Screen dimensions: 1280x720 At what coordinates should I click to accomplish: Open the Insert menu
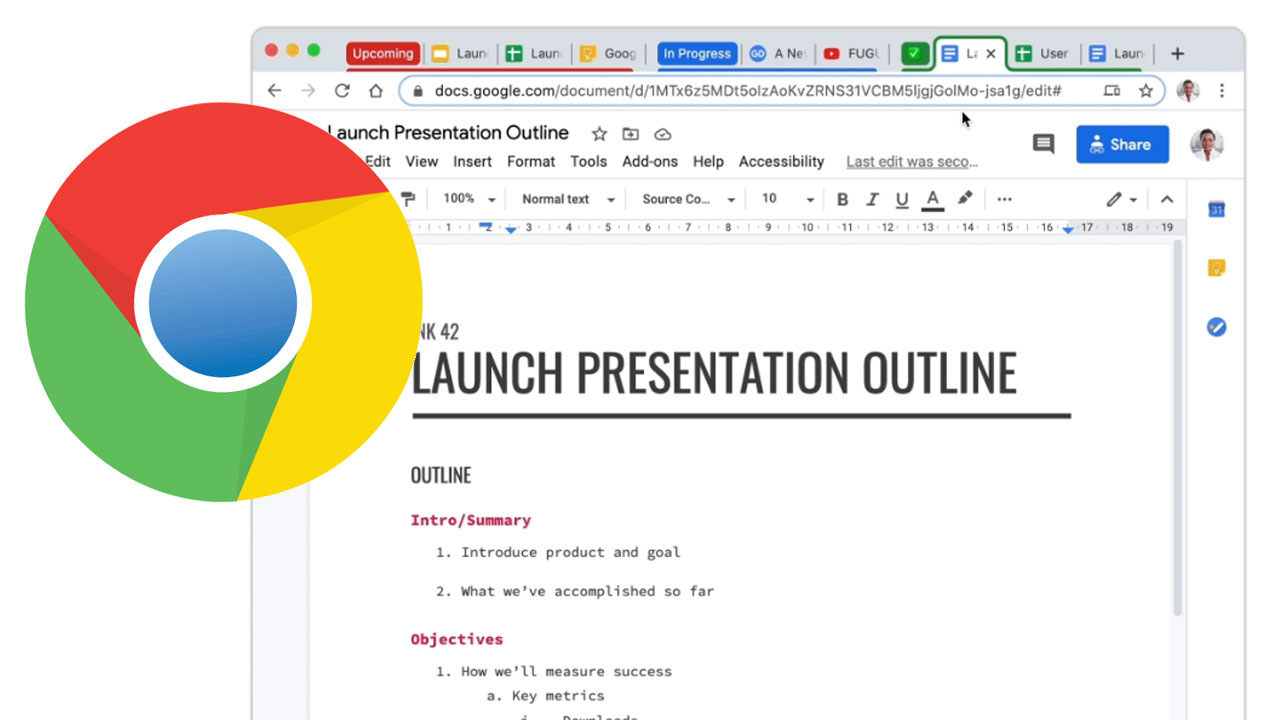coord(472,161)
